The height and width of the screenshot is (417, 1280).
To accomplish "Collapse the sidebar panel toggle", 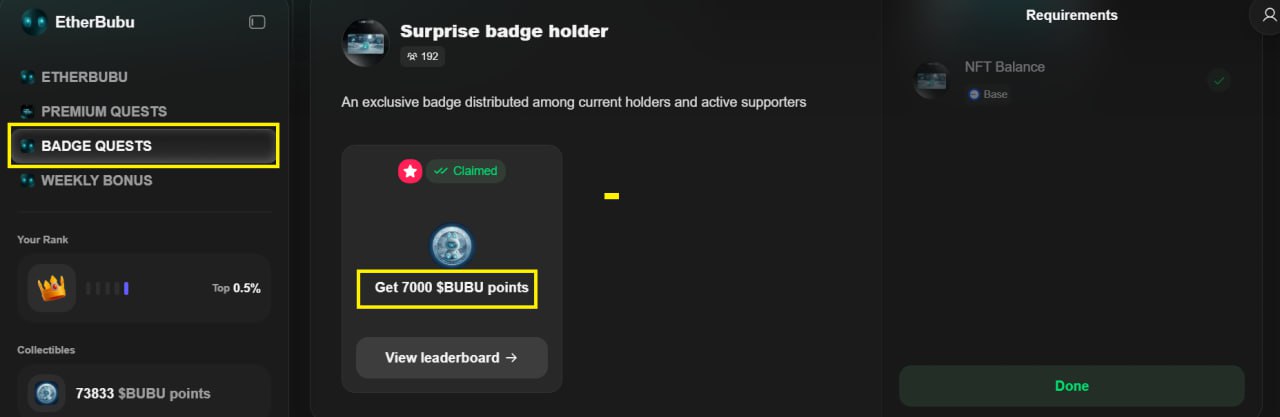I will point(257,22).
